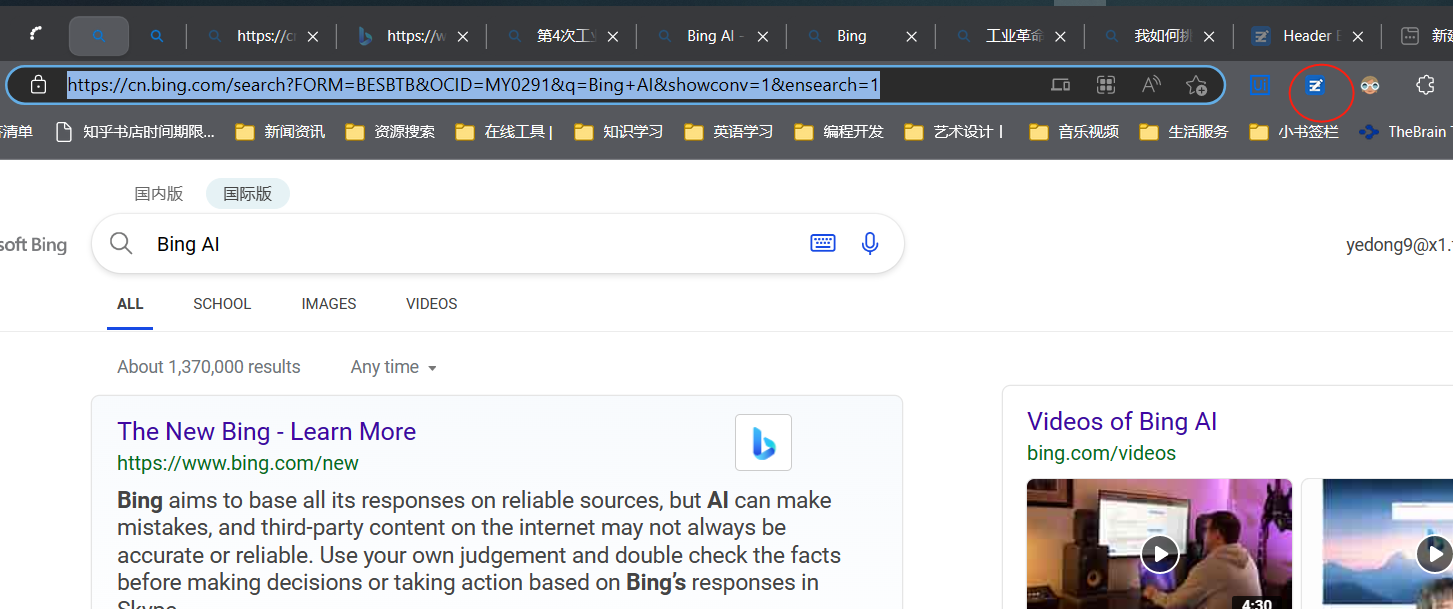This screenshot has width=1453, height=609.
Task: Open the Videos of Bing AI heading link
Action: point(1122,421)
